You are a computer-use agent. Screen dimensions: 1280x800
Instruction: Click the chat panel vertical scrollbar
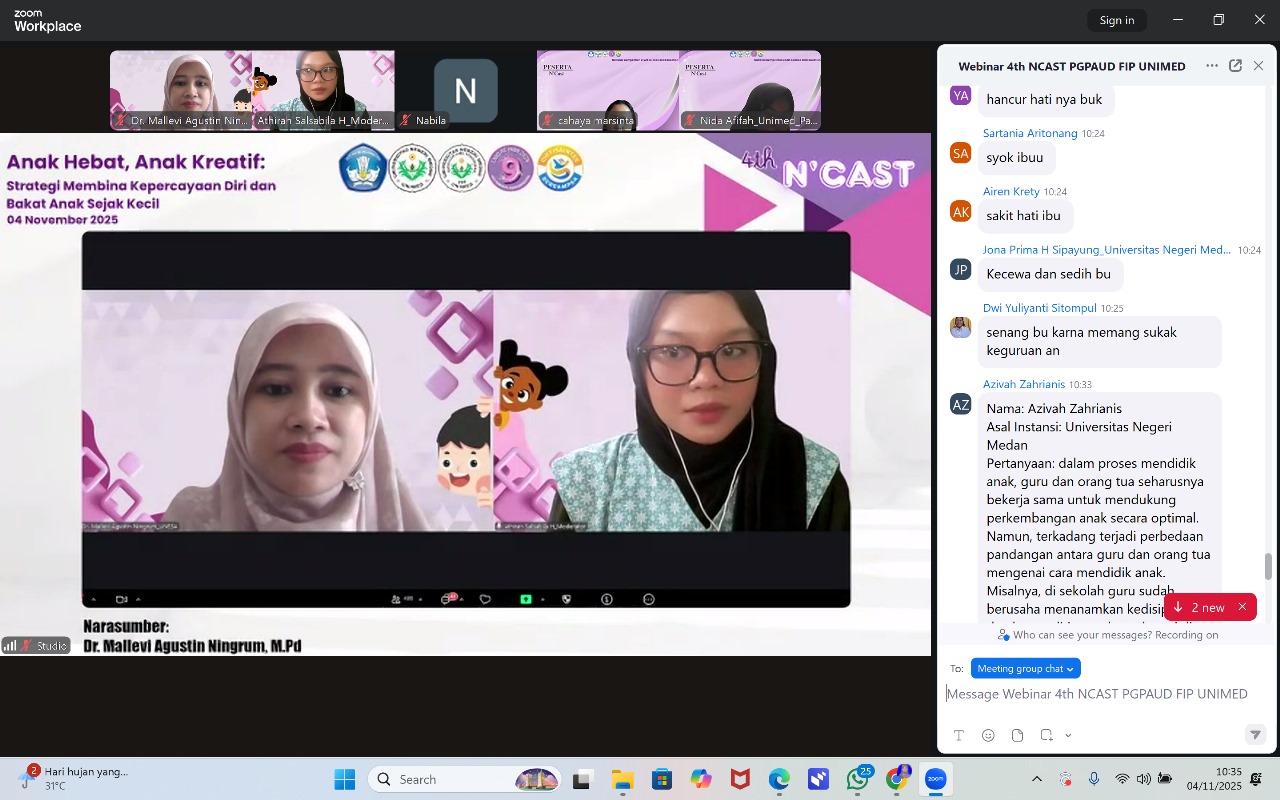1269,566
